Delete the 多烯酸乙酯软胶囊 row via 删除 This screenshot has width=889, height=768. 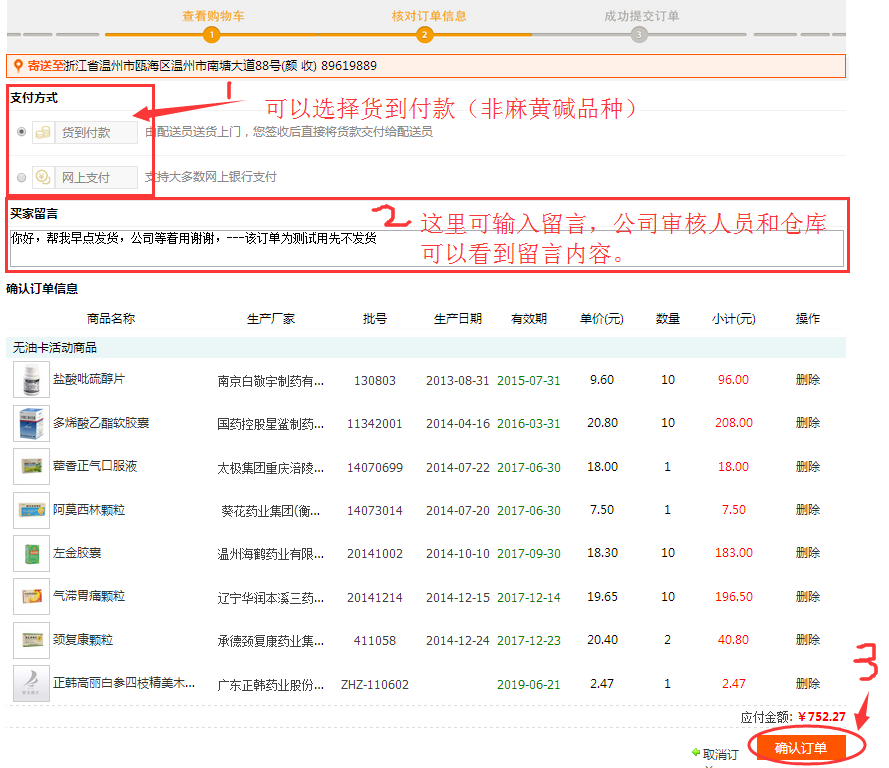click(x=807, y=423)
